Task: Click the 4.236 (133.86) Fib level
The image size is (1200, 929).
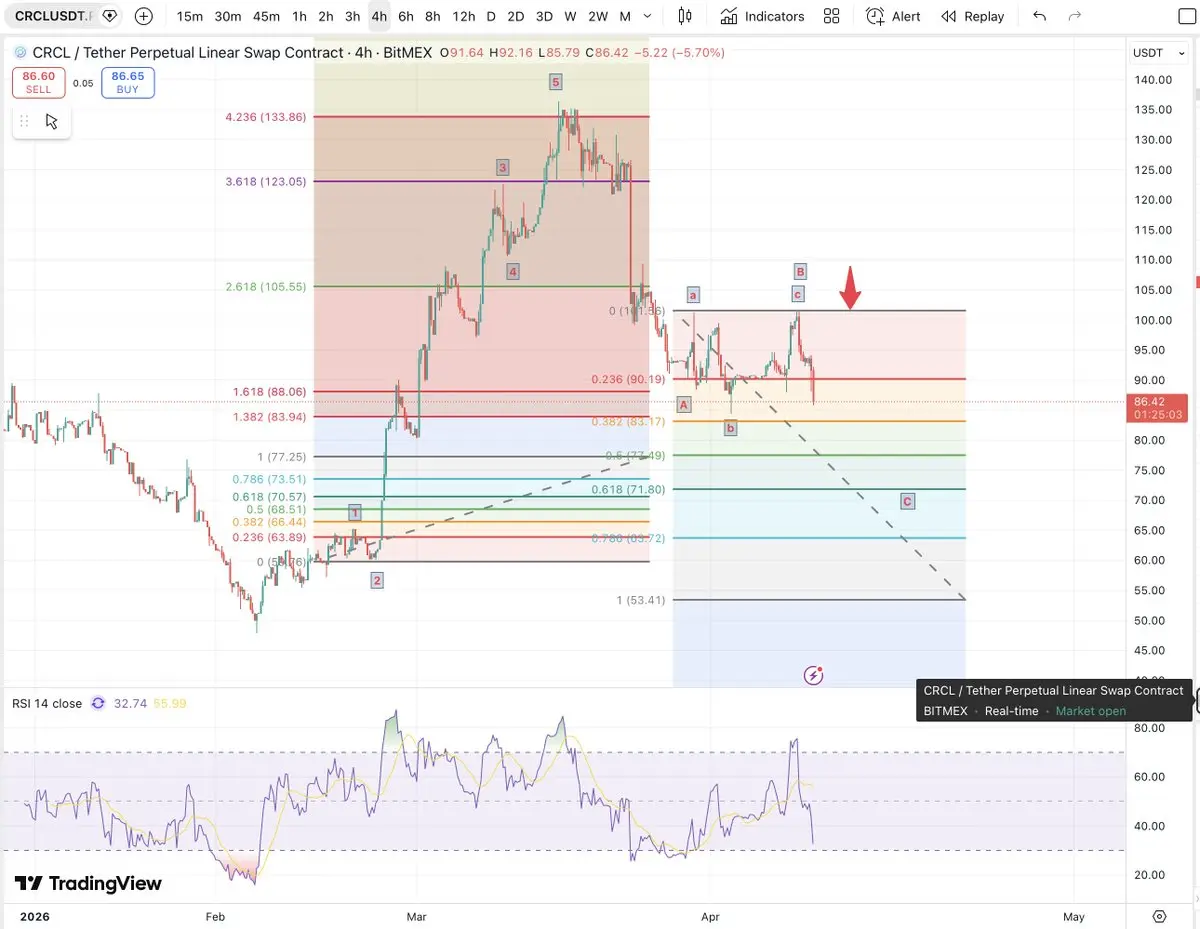Action: [266, 117]
